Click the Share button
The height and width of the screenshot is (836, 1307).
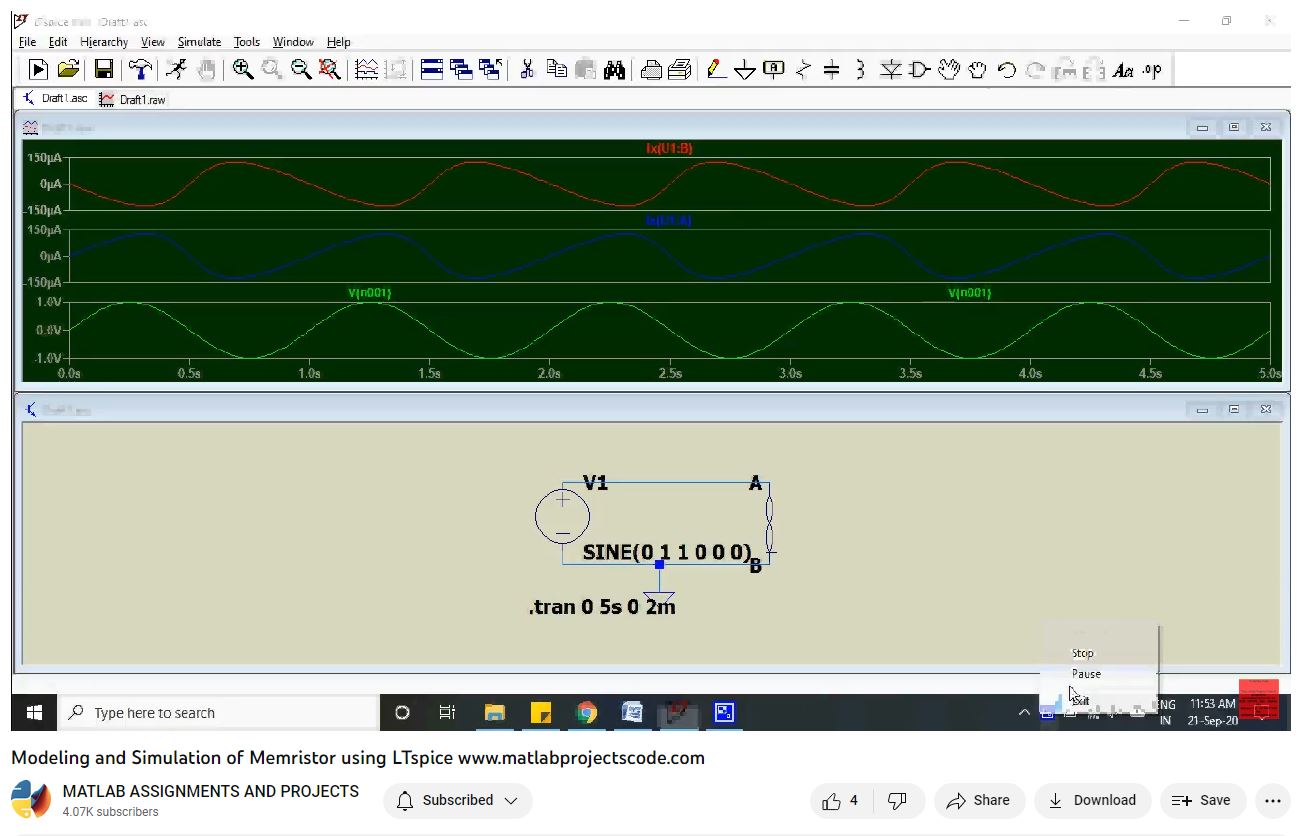(978, 801)
